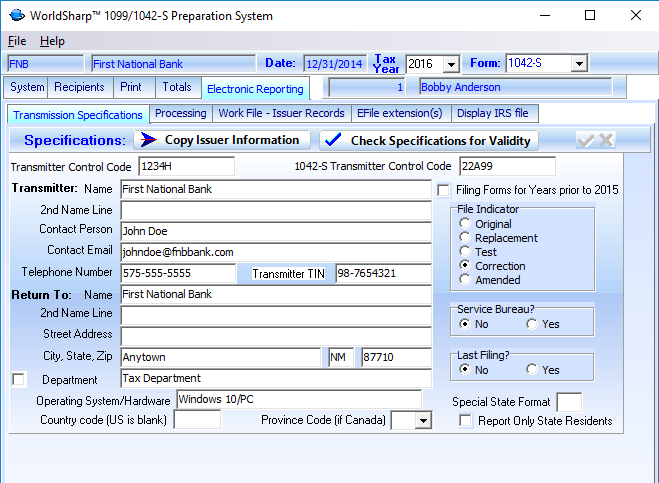Open the Province Code dropdown
Viewport: 659px width, 483px height.
[x=423, y=421]
